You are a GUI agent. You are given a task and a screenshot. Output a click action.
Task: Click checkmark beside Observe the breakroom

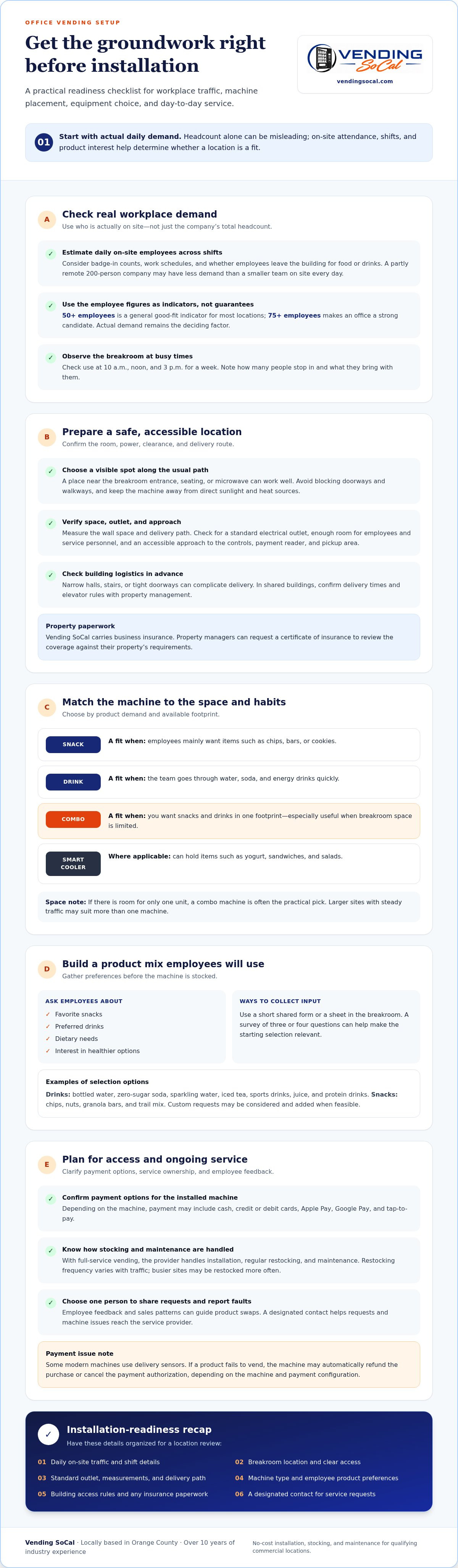tap(50, 358)
